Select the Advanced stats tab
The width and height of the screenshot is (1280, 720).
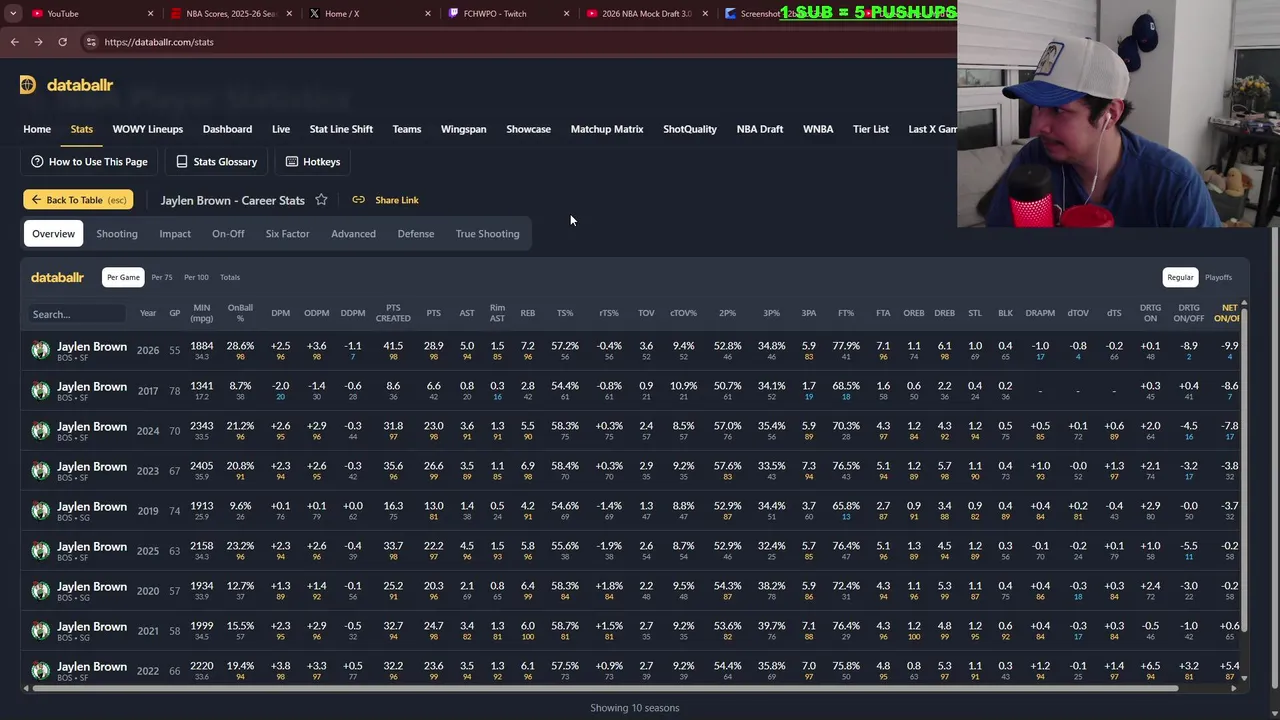tap(353, 234)
